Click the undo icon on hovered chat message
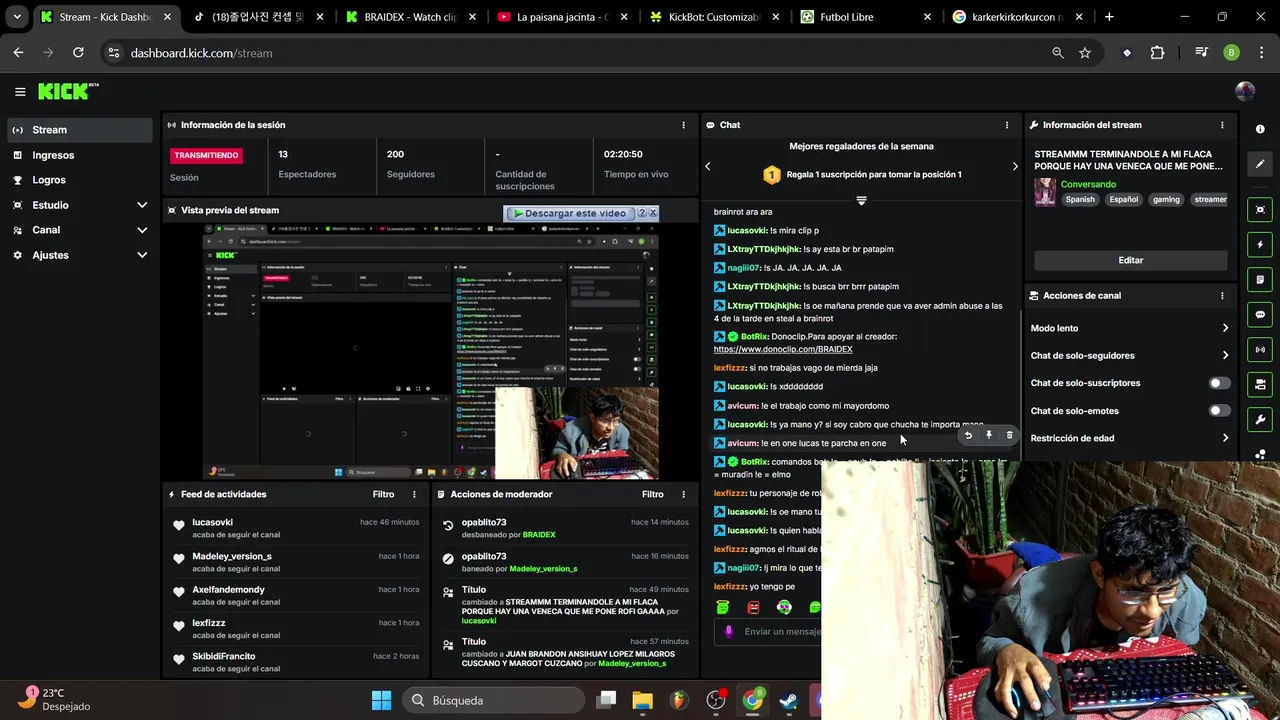Viewport: 1280px width, 720px height. point(968,435)
